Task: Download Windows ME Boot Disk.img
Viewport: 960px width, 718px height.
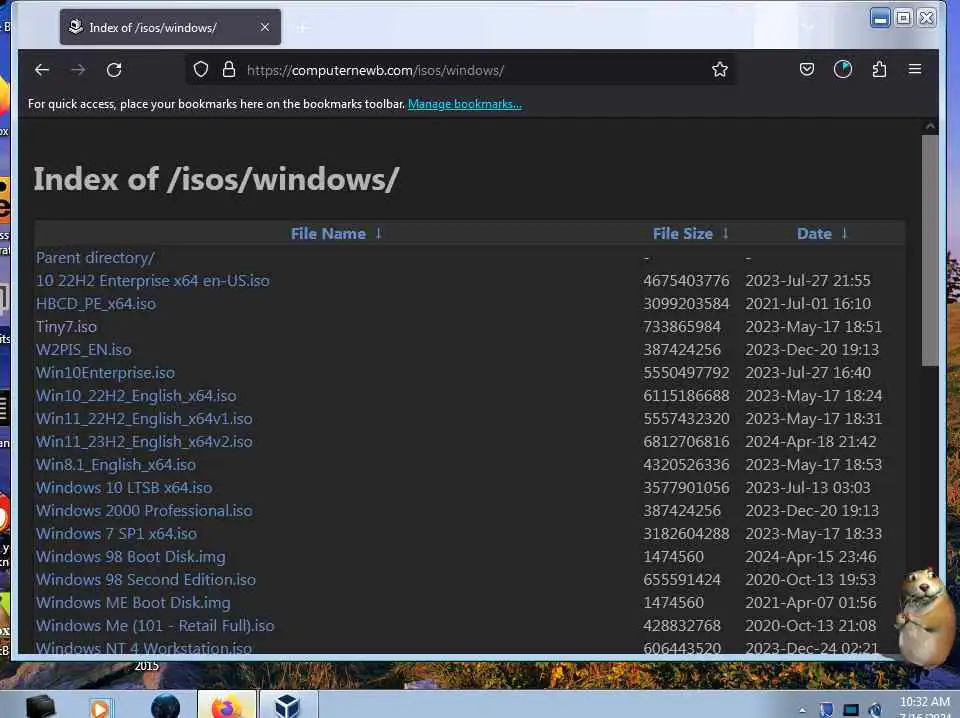Action: (x=133, y=603)
